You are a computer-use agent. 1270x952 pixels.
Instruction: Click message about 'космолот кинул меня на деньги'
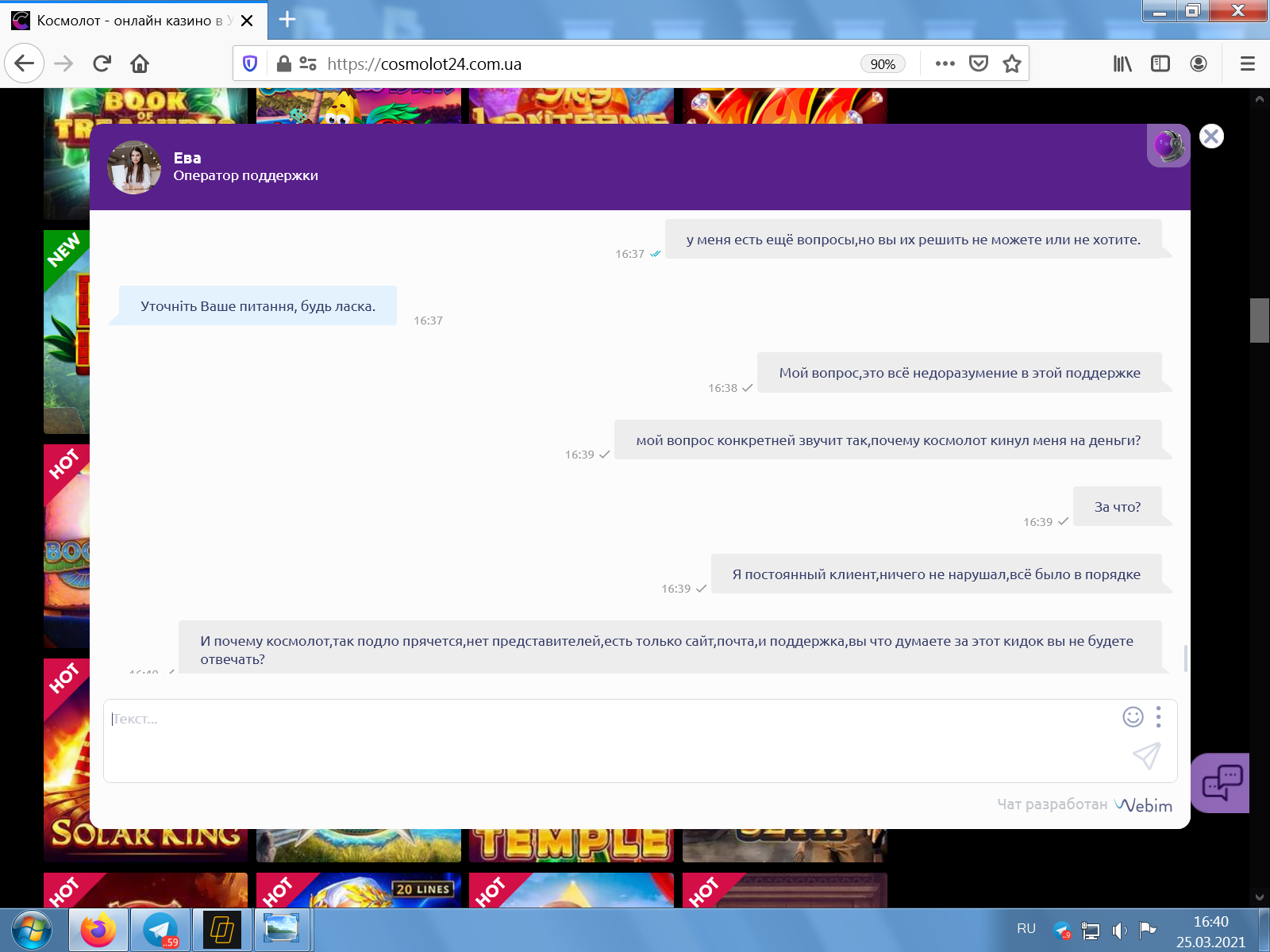[888, 440]
